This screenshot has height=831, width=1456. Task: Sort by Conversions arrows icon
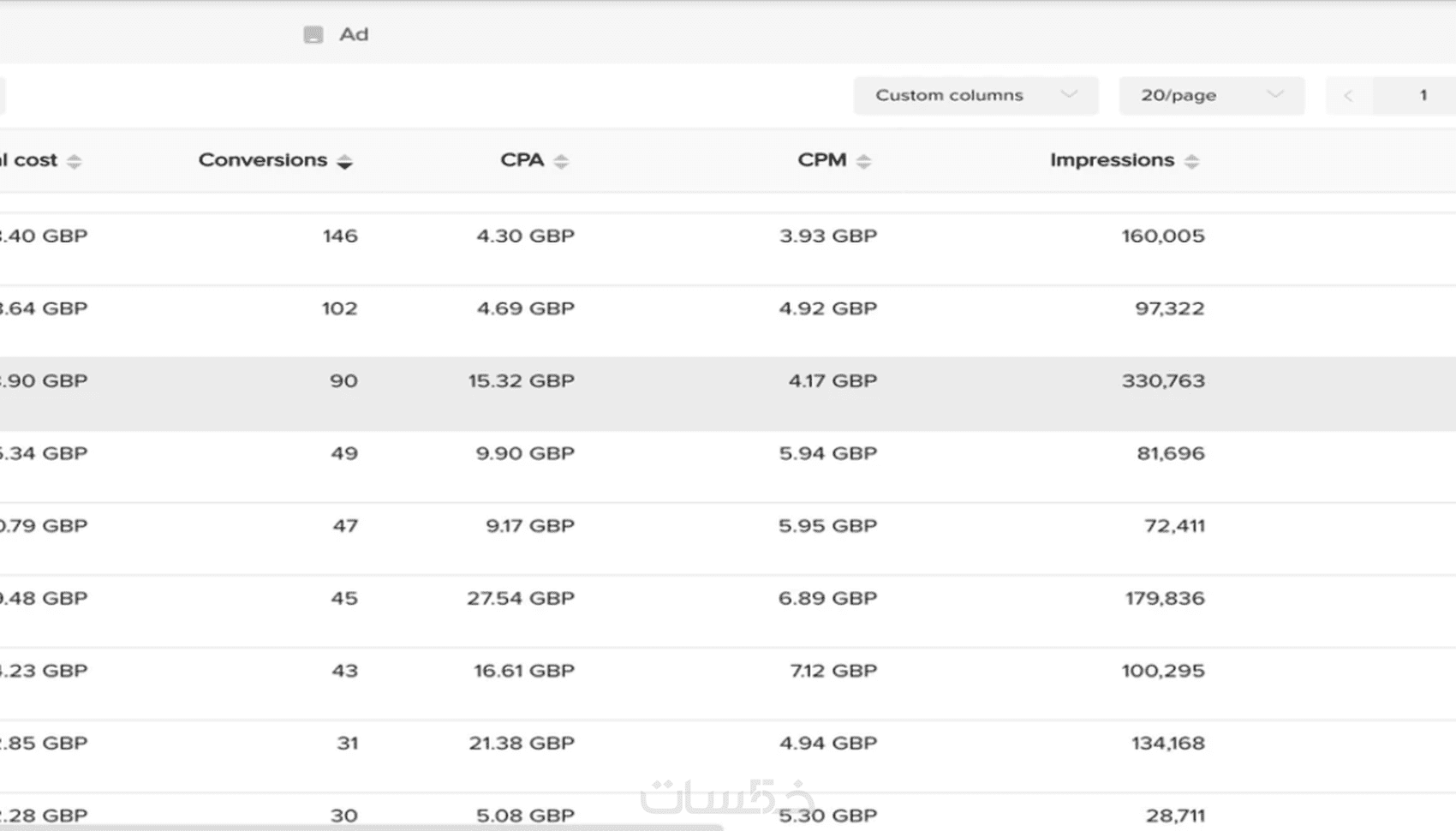pyautogui.click(x=344, y=161)
